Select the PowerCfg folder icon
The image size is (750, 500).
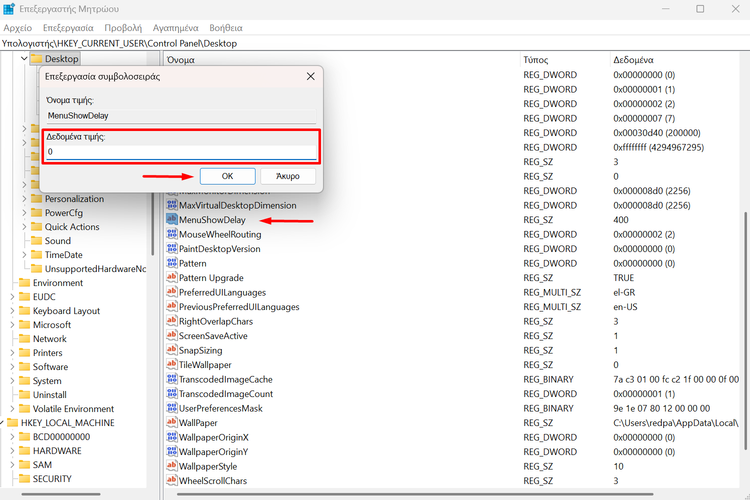(x=36, y=213)
